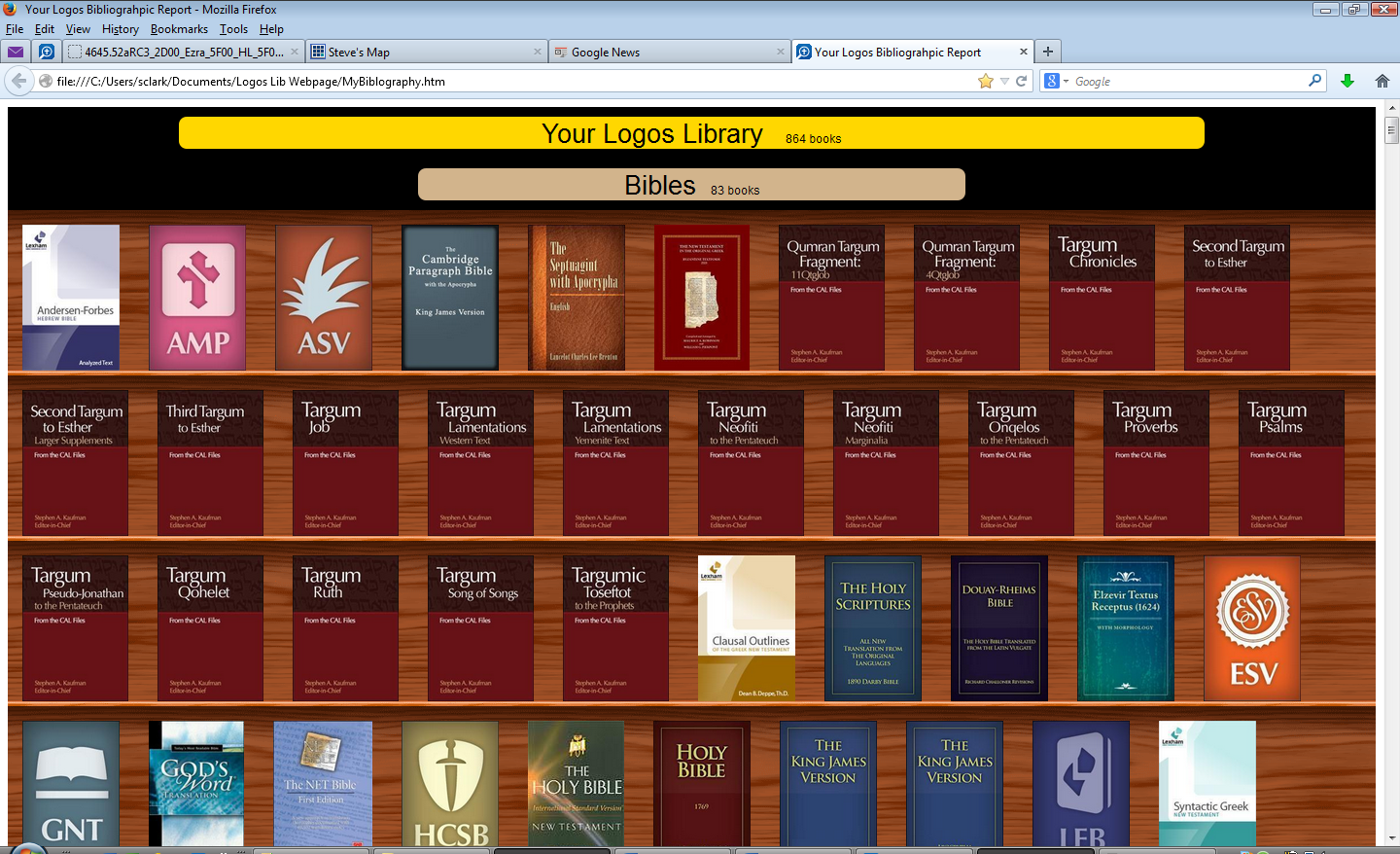Image resolution: width=1400 pixels, height=854 pixels.
Task: Click the vertical scrollbar thumb
Action: [1392, 129]
